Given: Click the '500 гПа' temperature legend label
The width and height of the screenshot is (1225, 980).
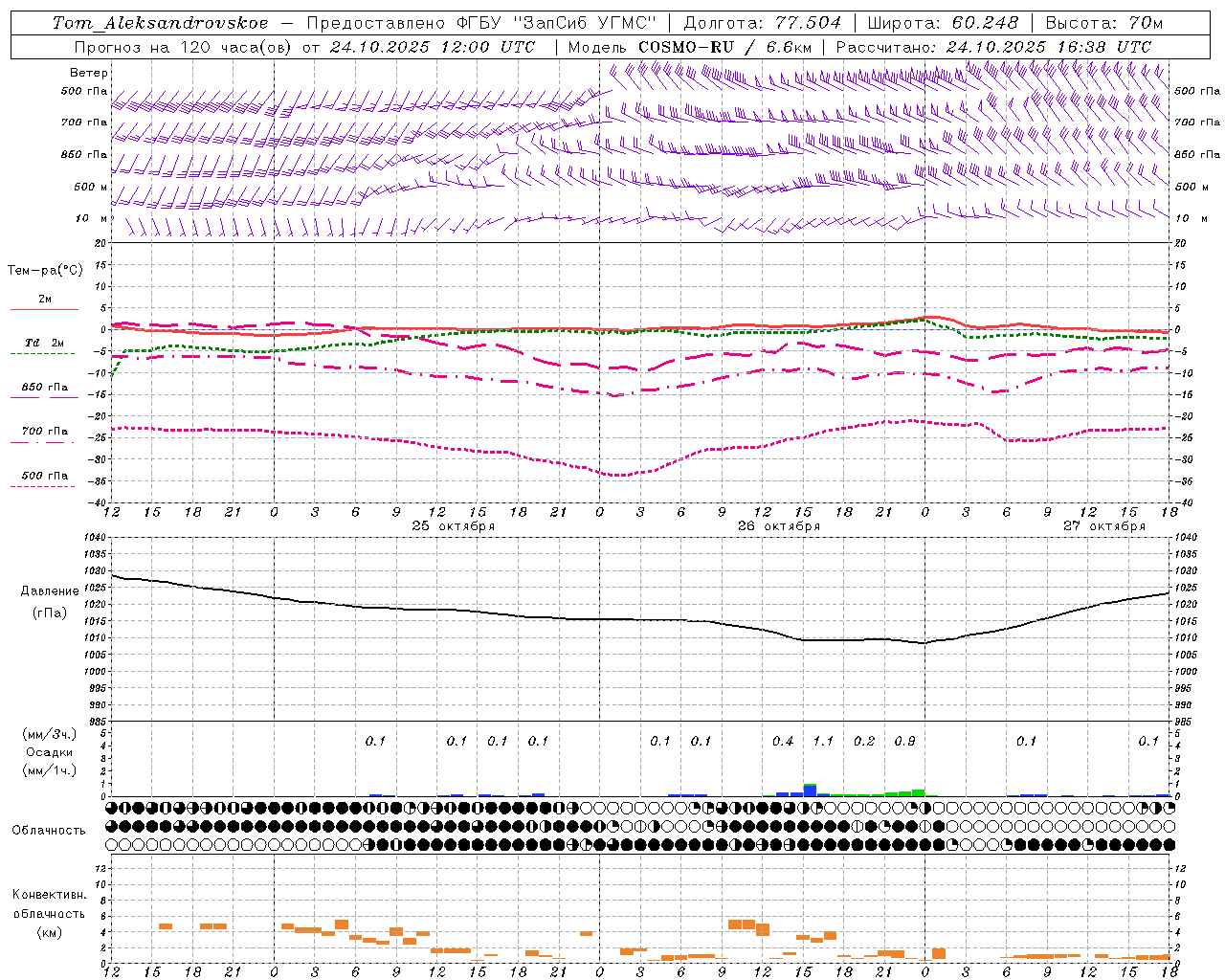Looking at the screenshot, I should pos(45,476).
